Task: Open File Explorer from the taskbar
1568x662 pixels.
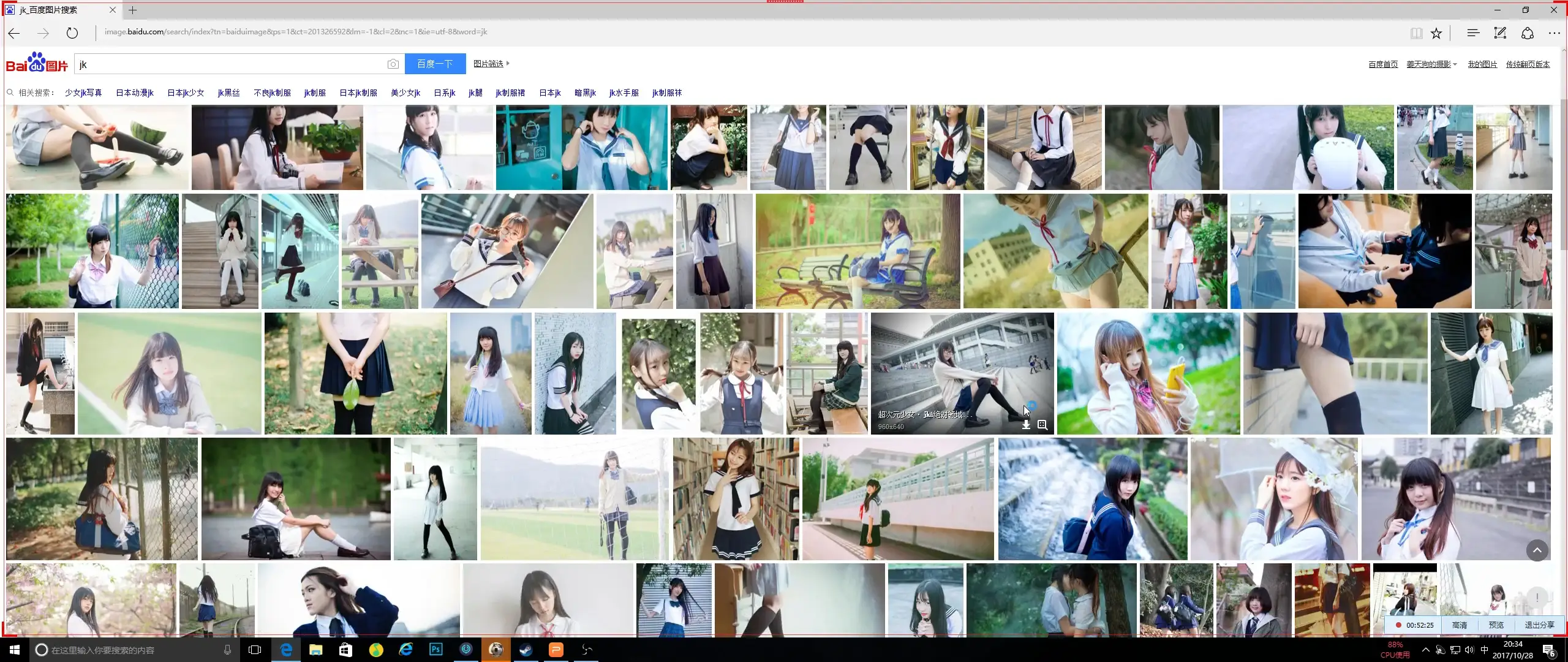Action: click(x=316, y=650)
